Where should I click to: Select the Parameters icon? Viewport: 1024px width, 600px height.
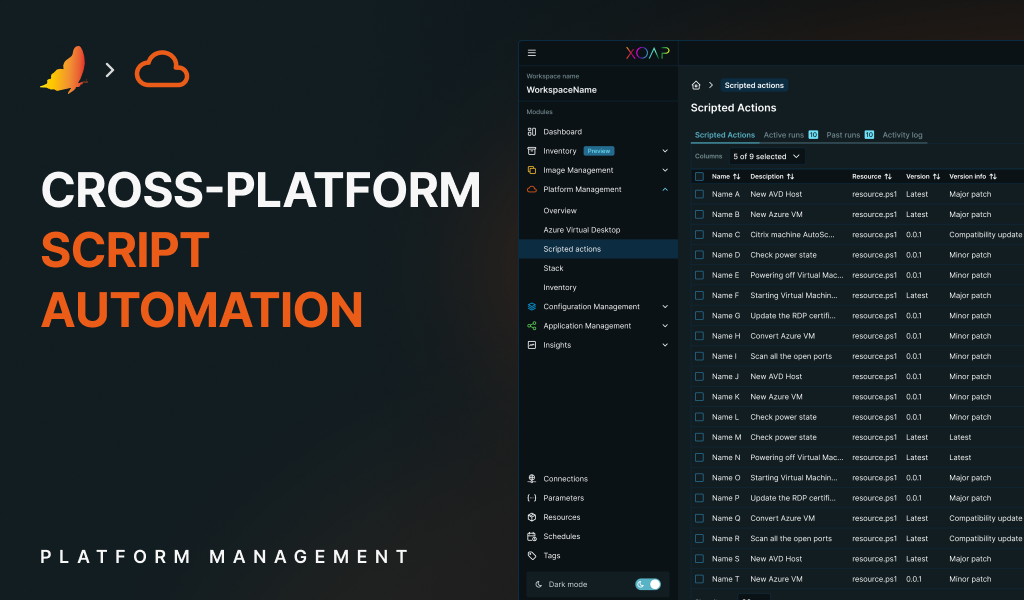(530, 497)
